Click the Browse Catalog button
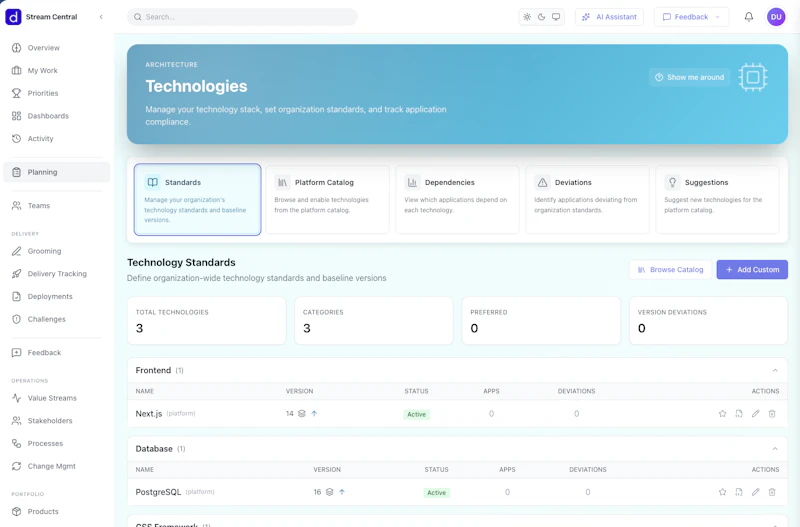The width and height of the screenshot is (800, 527). tap(670, 270)
